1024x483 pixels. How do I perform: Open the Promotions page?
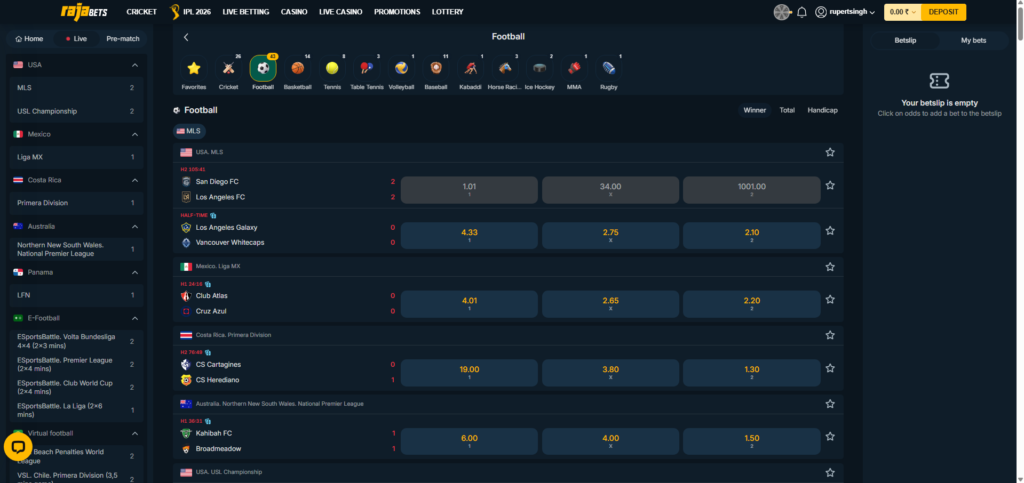pyautogui.click(x=397, y=12)
